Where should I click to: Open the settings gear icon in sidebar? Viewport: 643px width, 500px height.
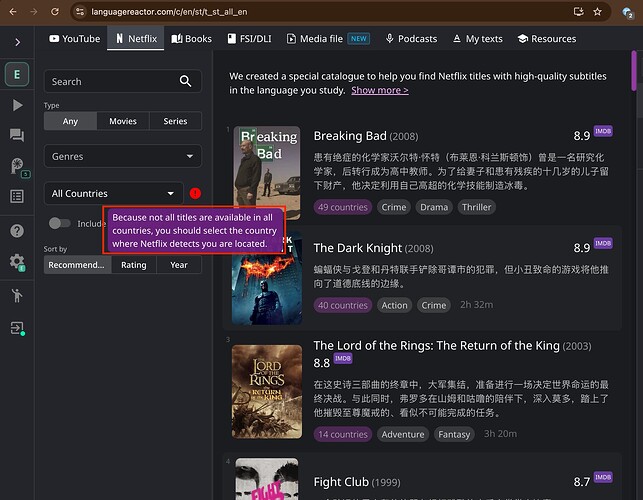coord(17,262)
